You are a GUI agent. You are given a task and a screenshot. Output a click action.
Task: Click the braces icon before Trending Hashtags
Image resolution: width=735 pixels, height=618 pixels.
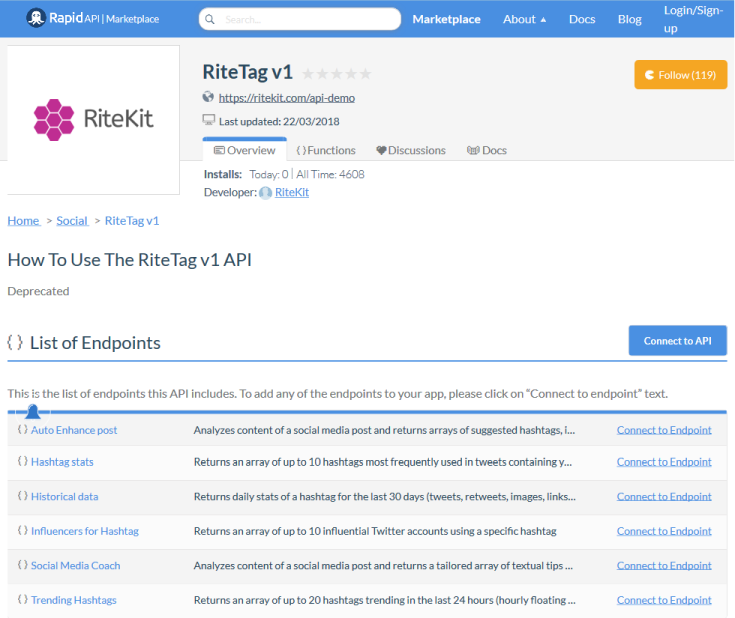coord(22,599)
